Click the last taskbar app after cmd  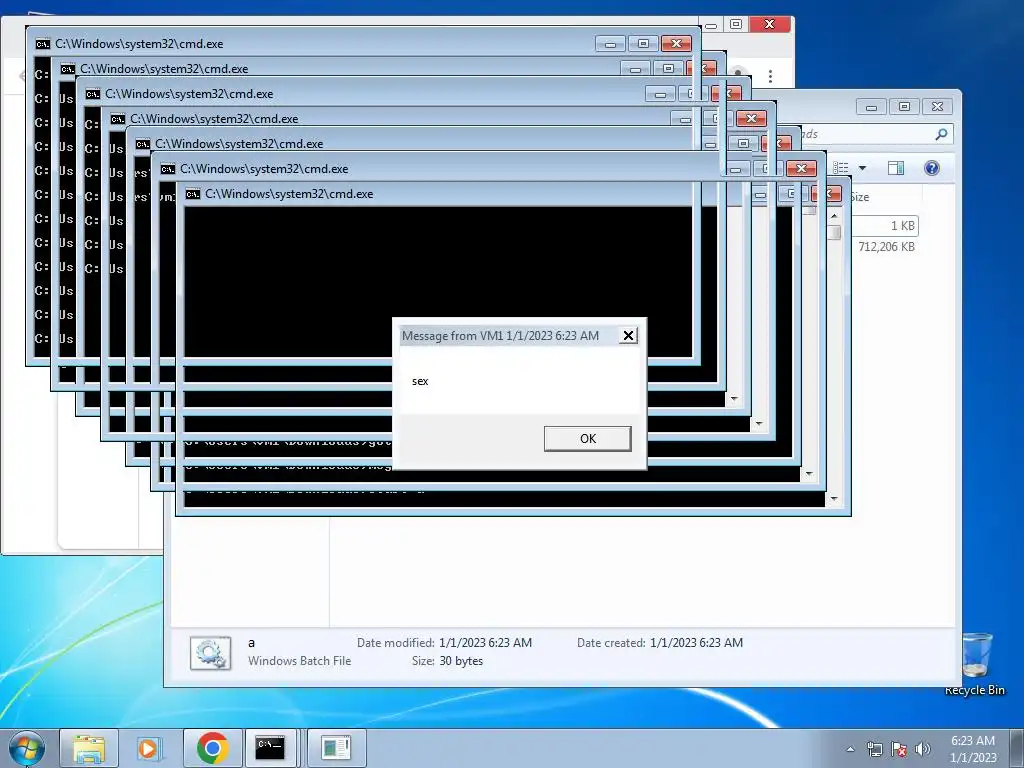click(336, 748)
